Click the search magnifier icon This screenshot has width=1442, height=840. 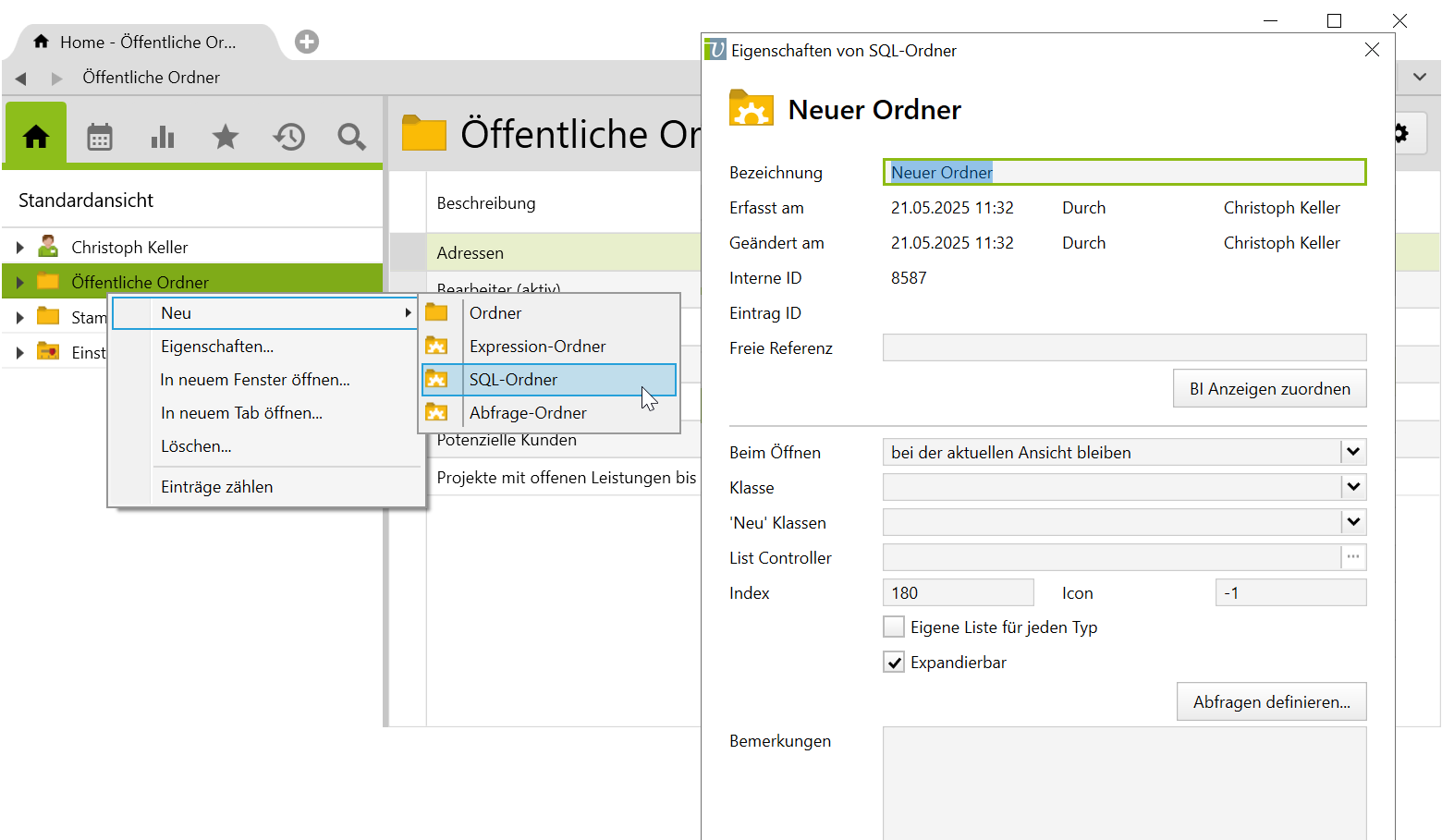pyautogui.click(x=351, y=138)
